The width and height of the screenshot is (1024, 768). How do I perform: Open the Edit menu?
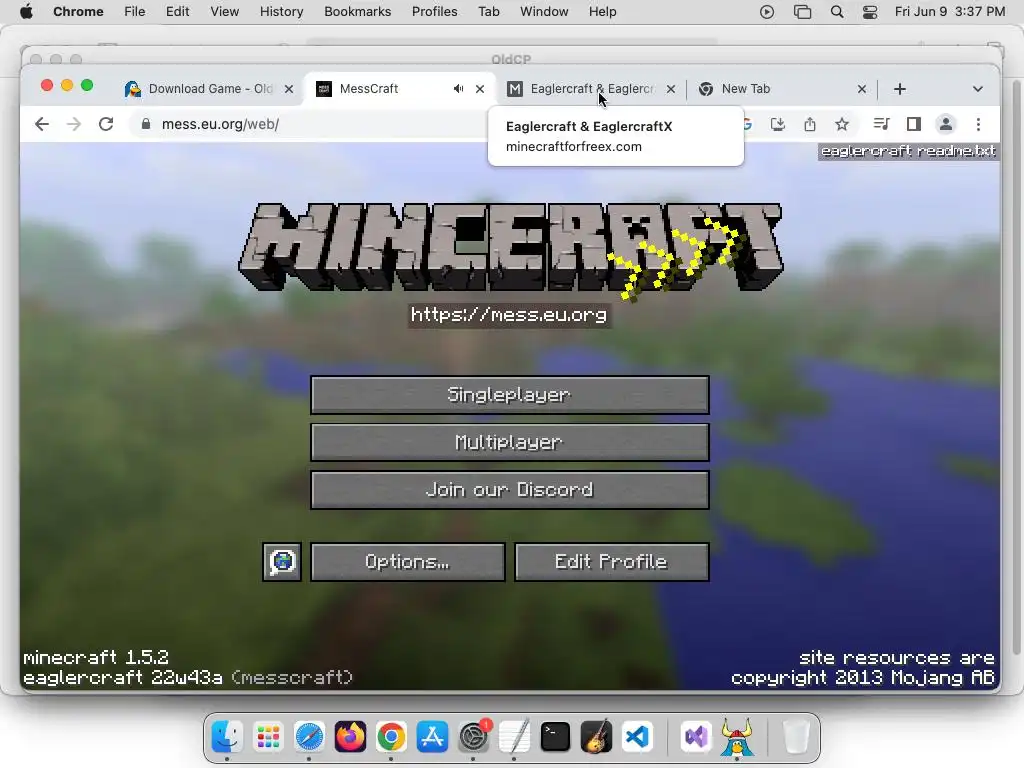177,12
